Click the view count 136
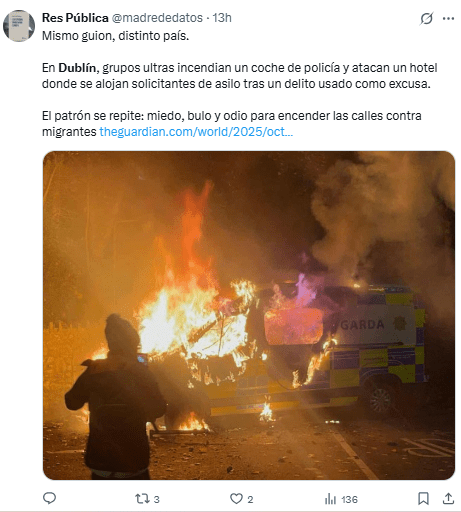The height and width of the screenshot is (512, 461). (349, 499)
